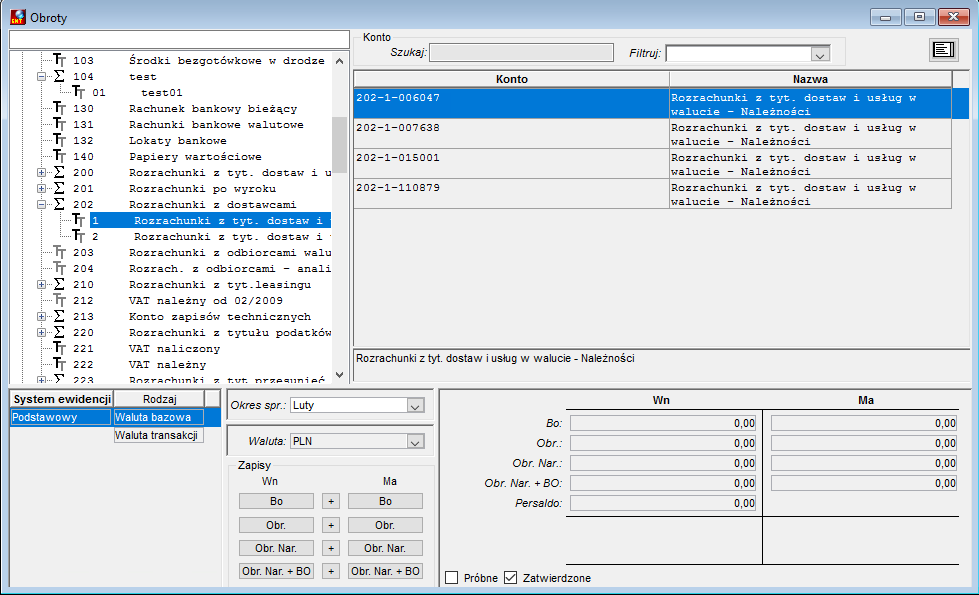The image size is (979, 595).
Task: Click the T icon beside VAT naliczony 221
Action: click(59, 348)
